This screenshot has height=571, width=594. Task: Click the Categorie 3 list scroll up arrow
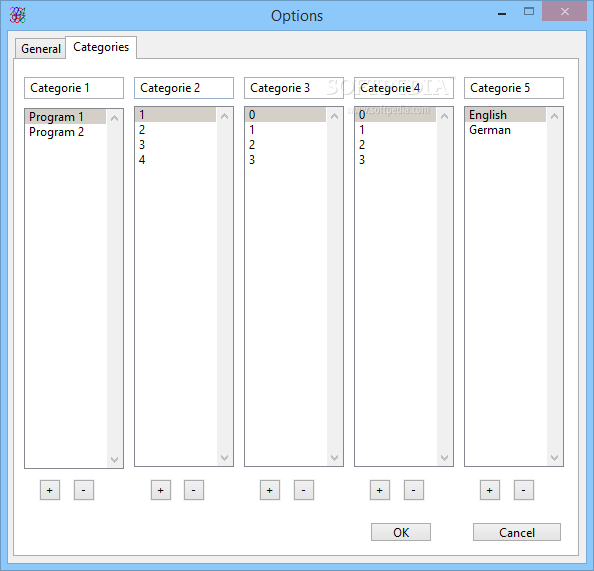click(x=334, y=116)
